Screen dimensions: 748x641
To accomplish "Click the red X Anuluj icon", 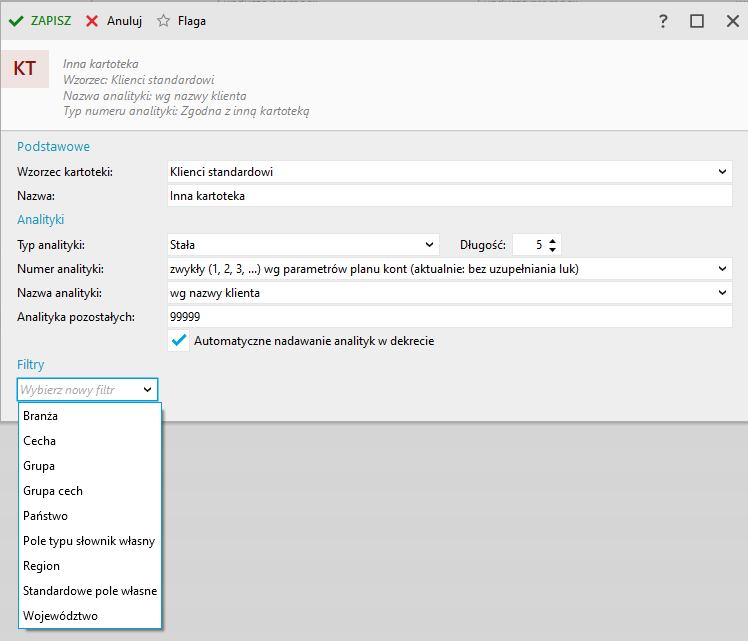I will point(92,21).
